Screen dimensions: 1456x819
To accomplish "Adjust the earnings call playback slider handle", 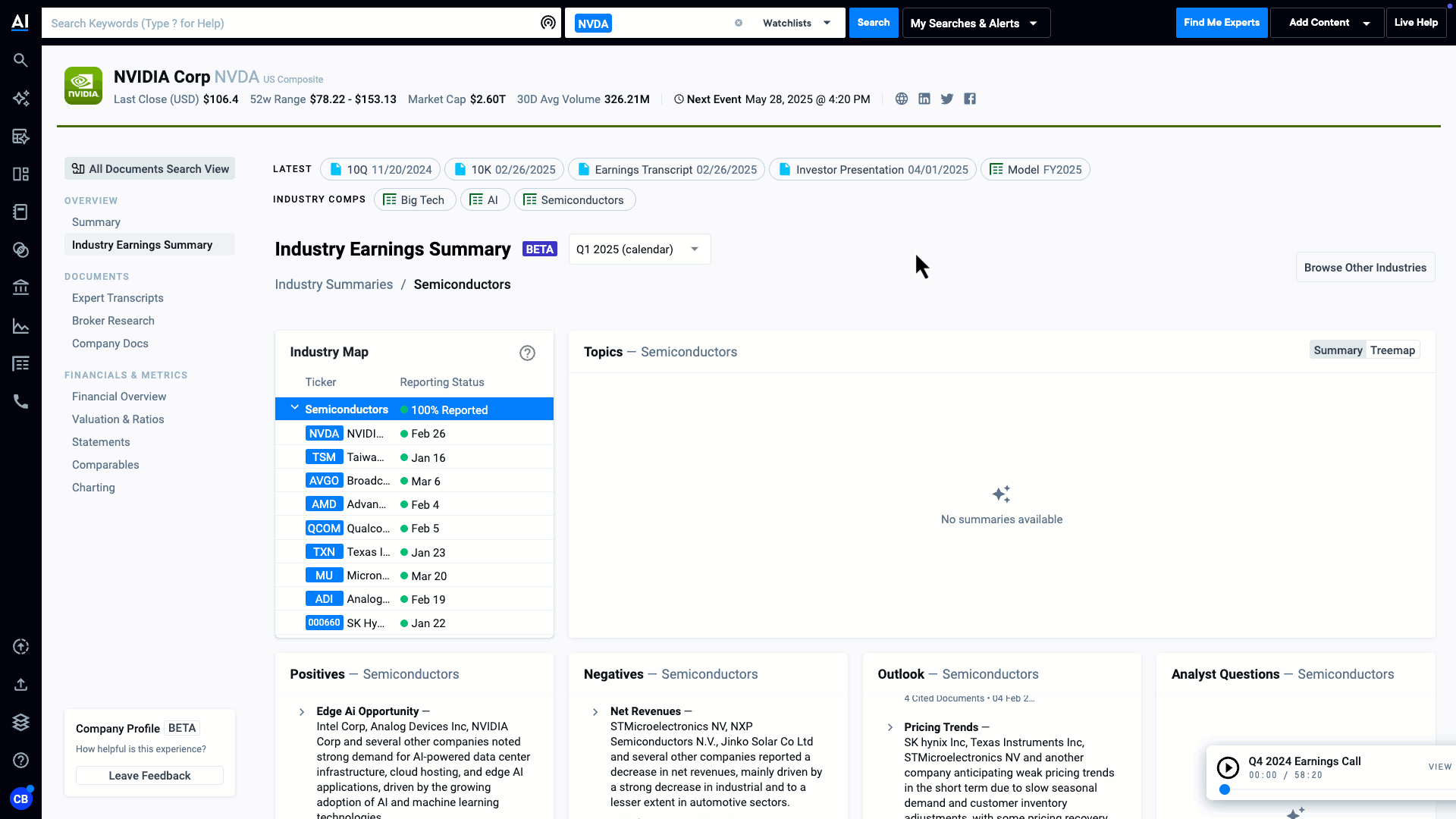I will [1224, 789].
